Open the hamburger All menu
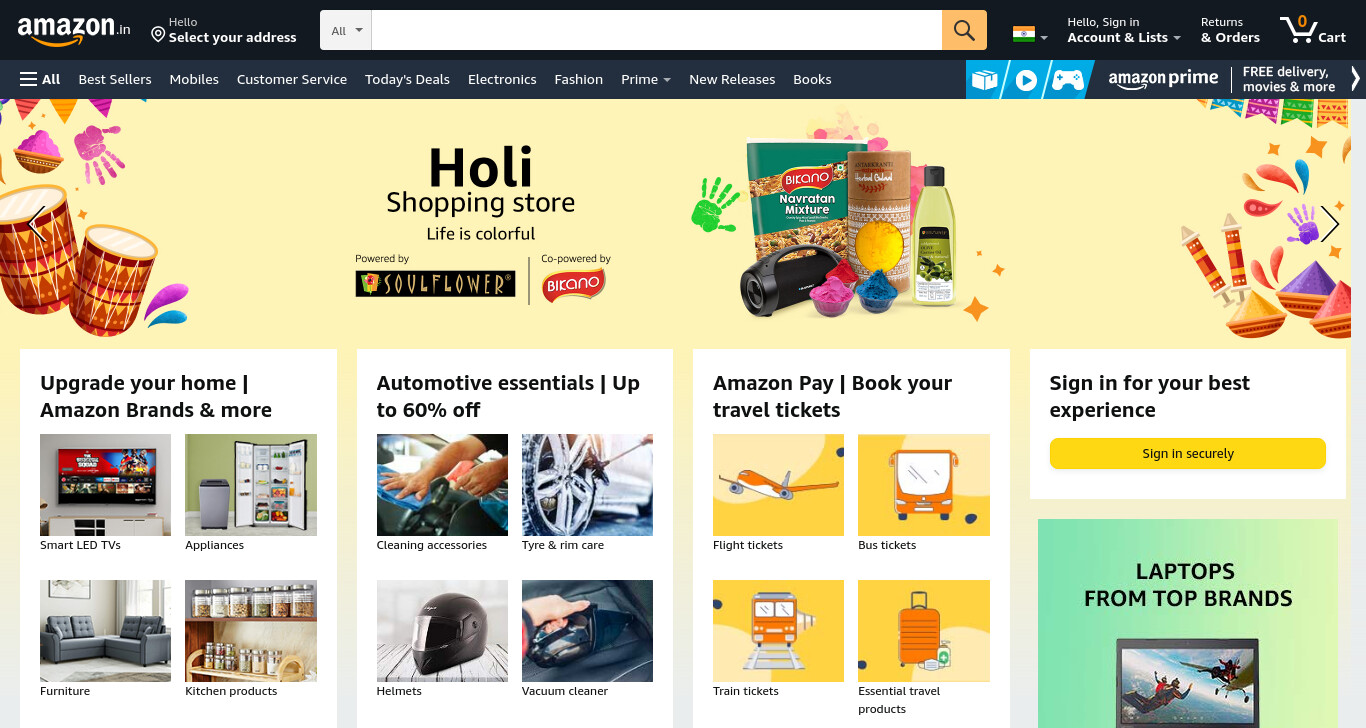The image size is (1366, 728). tap(40, 79)
